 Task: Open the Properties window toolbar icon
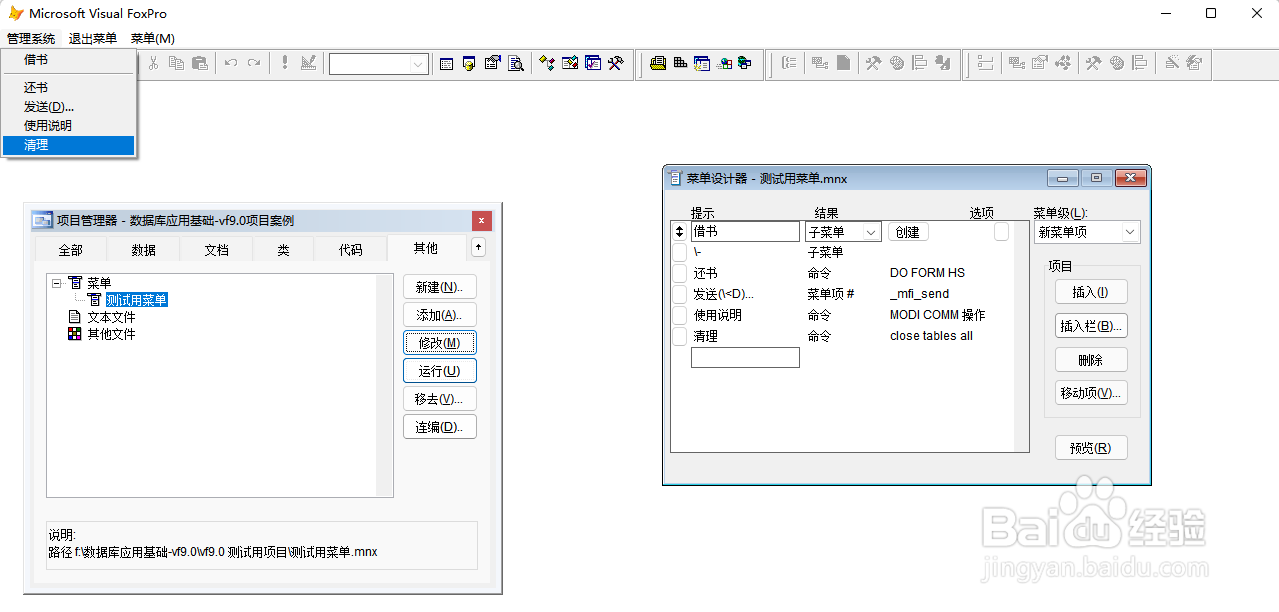pyautogui.click(x=492, y=63)
